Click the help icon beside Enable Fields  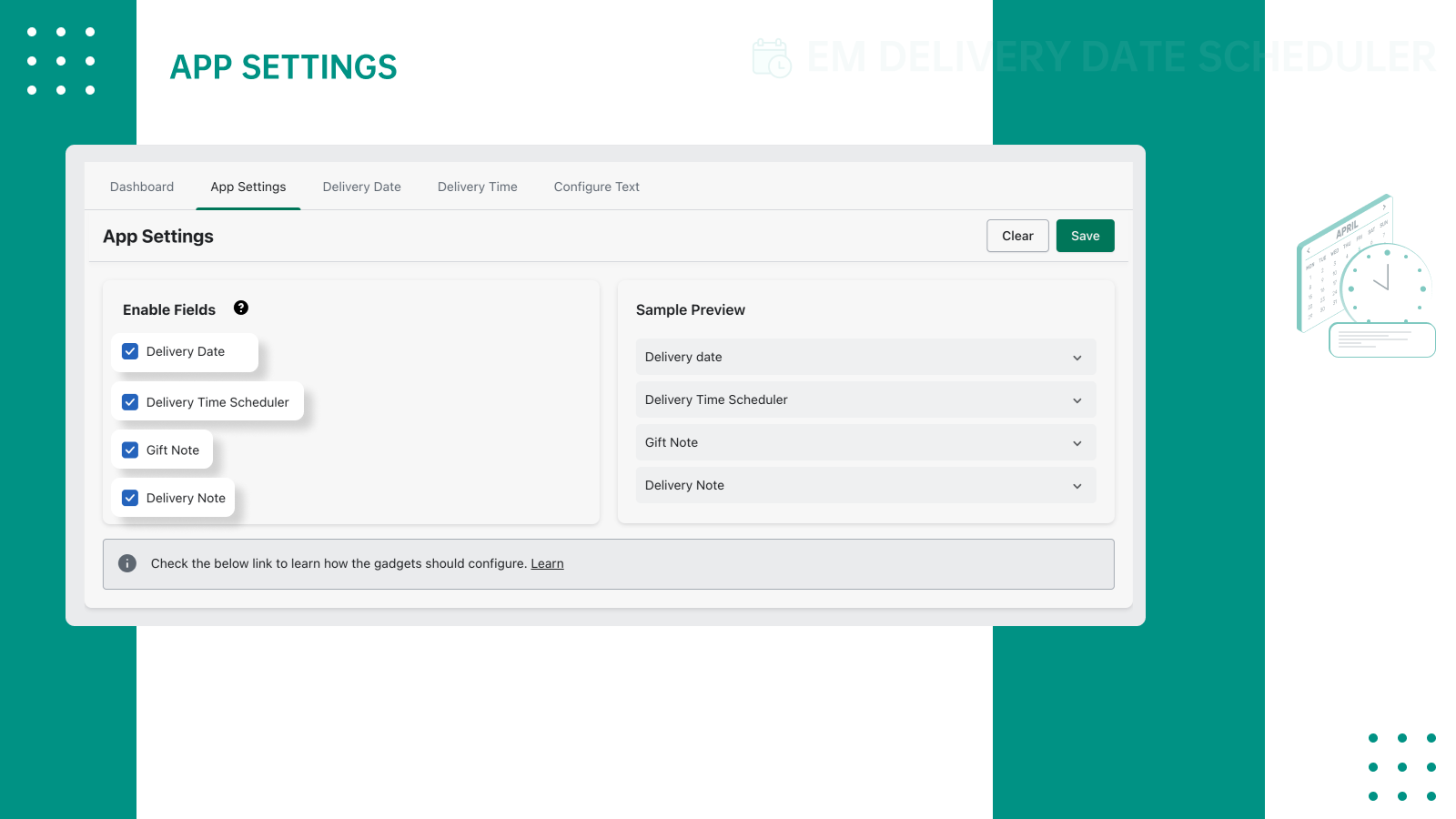click(x=241, y=308)
